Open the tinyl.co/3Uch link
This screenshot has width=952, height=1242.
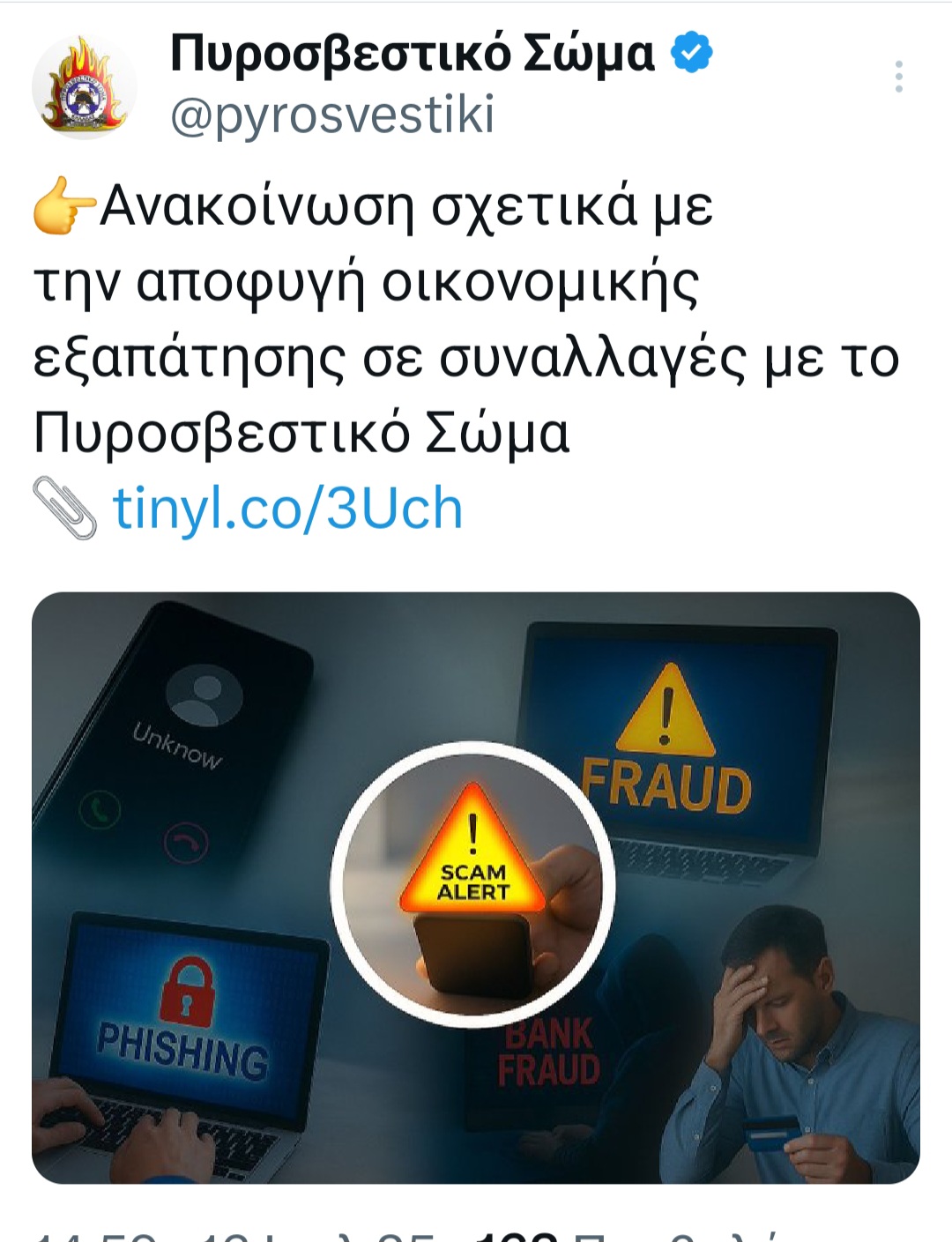click(x=287, y=509)
